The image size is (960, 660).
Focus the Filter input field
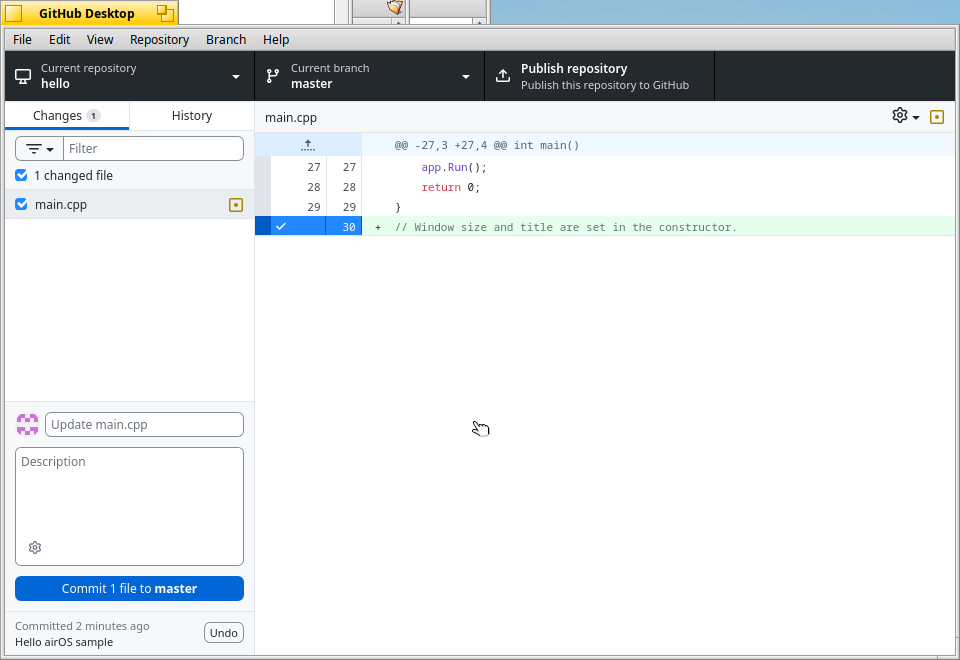coord(153,149)
